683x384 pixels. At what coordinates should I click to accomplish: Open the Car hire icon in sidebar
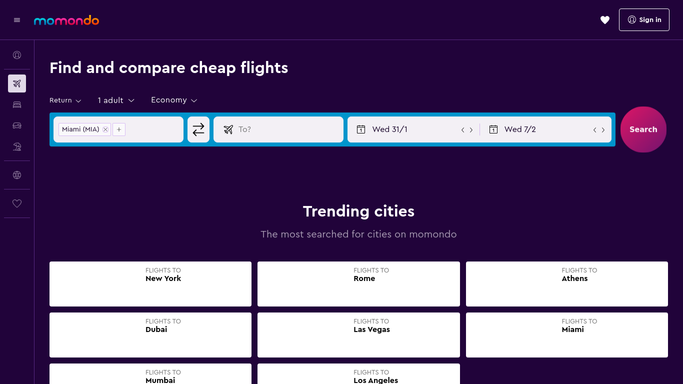(x=17, y=125)
